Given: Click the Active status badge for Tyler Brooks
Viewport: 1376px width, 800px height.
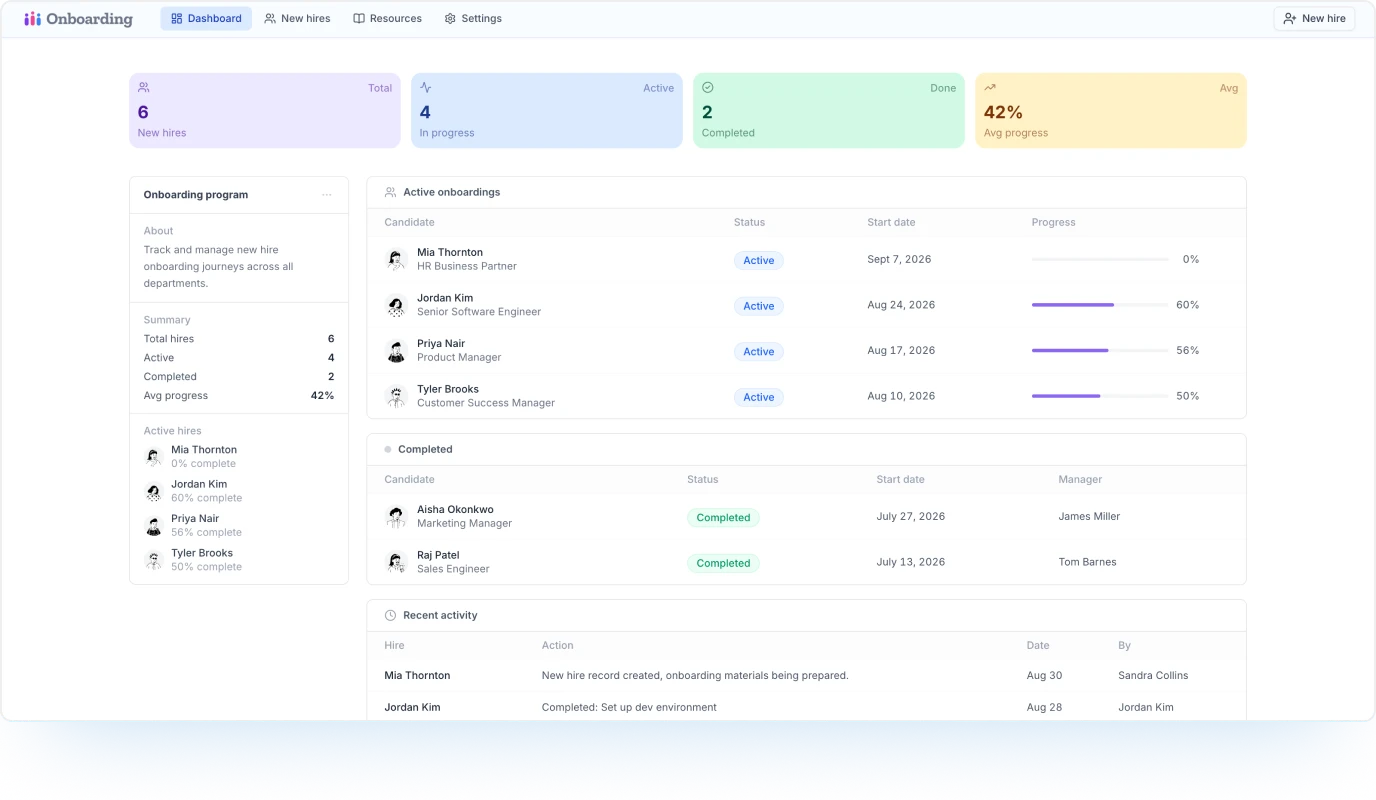Looking at the screenshot, I should pyautogui.click(x=759, y=397).
